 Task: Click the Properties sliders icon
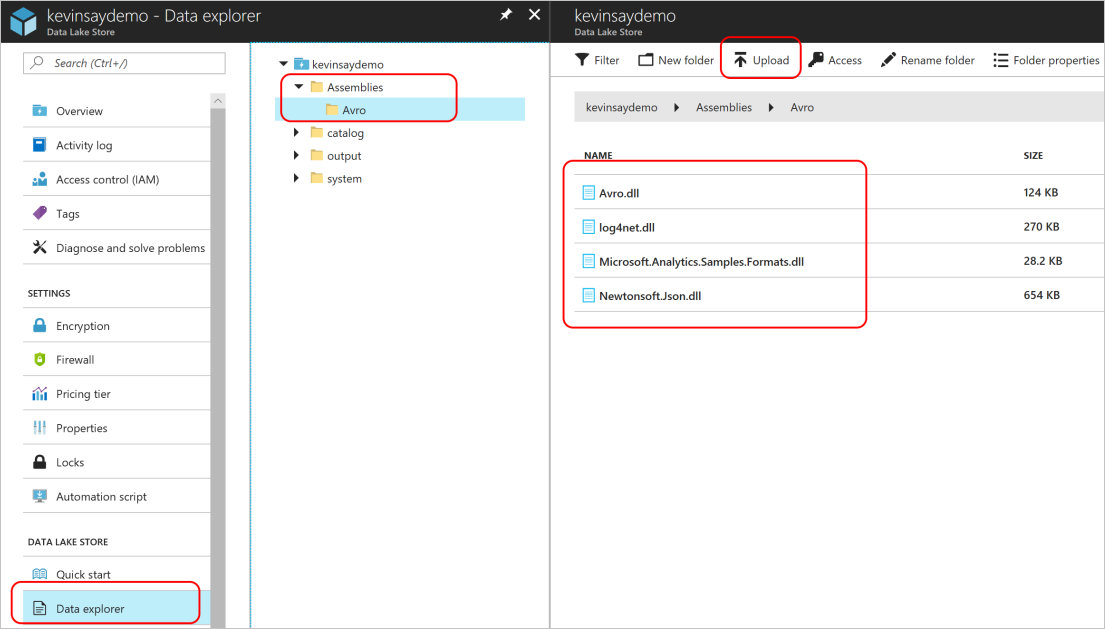pos(39,428)
